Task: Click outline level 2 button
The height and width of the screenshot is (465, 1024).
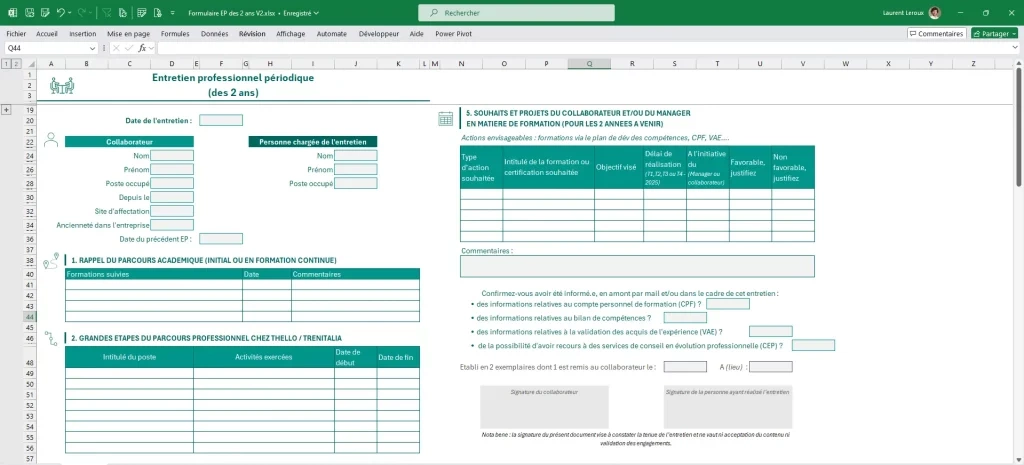Action: [x=16, y=63]
